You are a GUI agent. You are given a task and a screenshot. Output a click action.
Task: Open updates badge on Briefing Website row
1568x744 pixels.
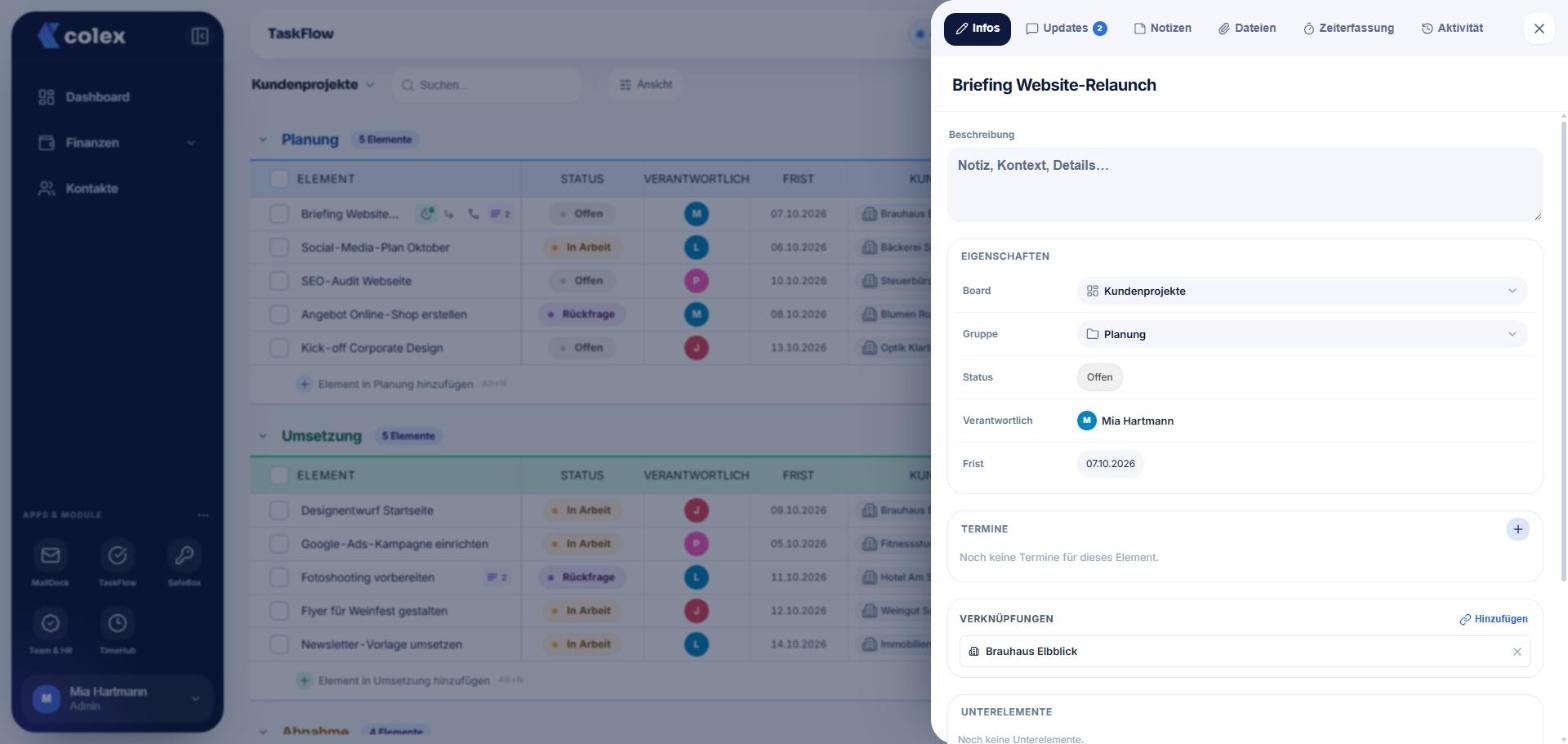pos(500,214)
